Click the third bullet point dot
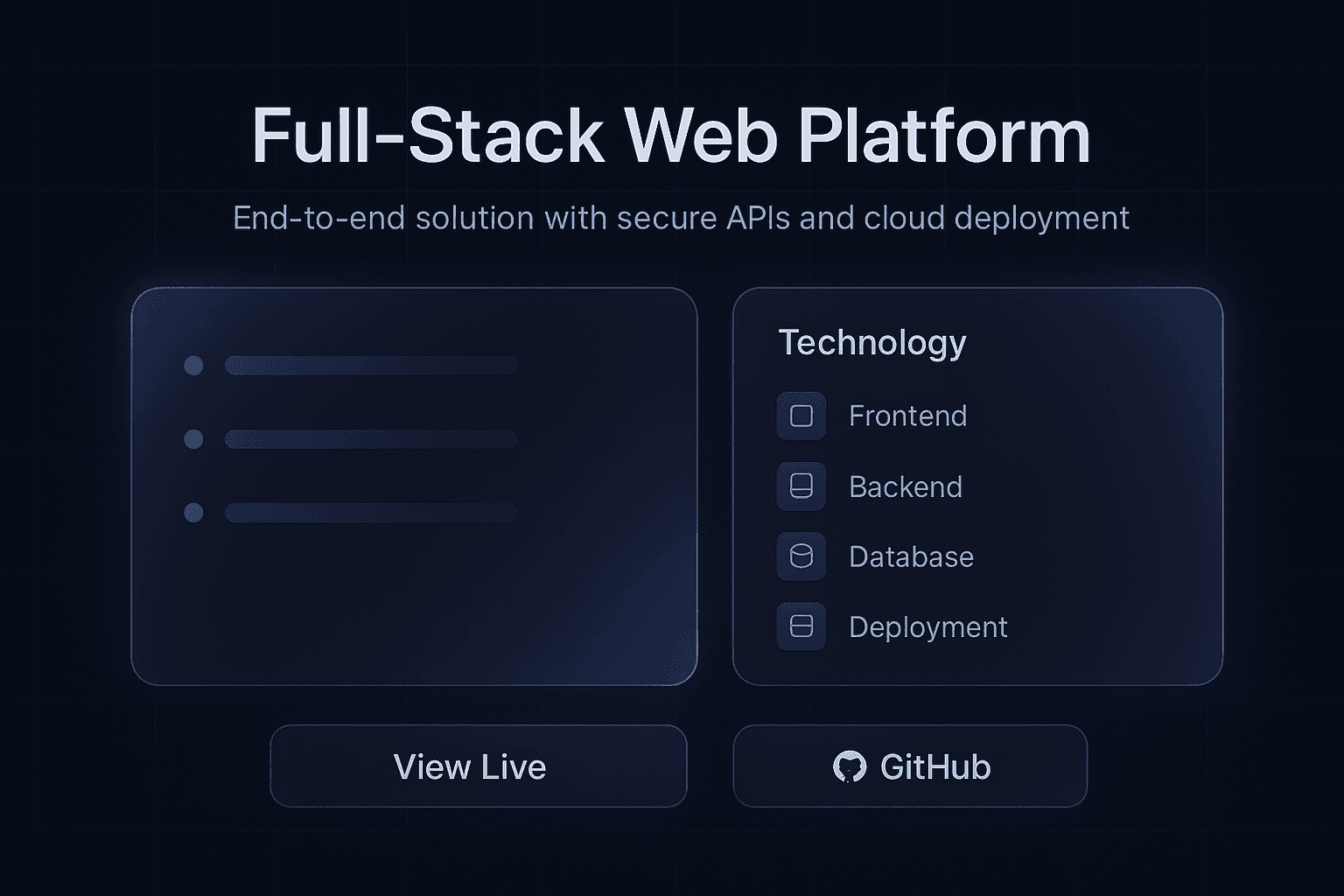This screenshot has height=896, width=1344. tap(192, 513)
